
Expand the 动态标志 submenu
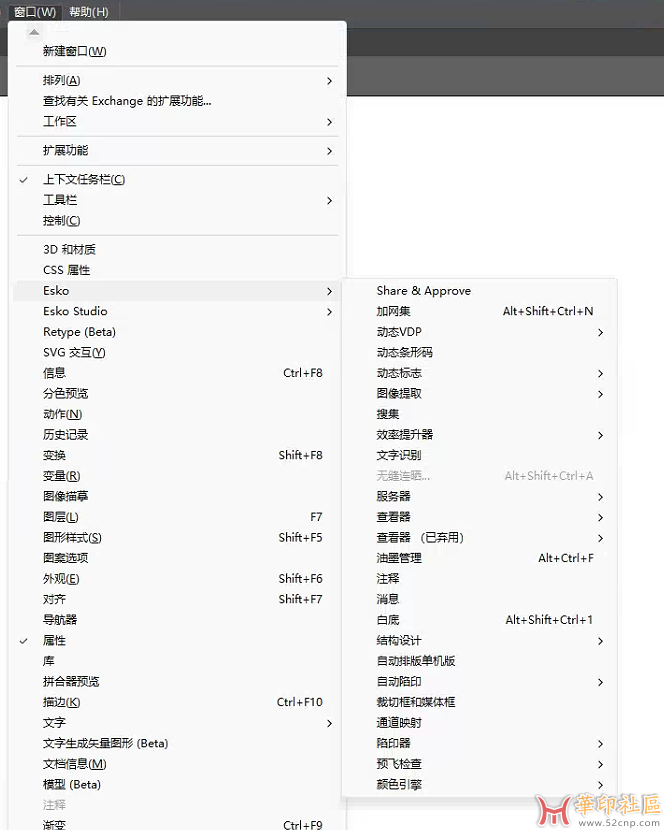[x=479, y=373]
